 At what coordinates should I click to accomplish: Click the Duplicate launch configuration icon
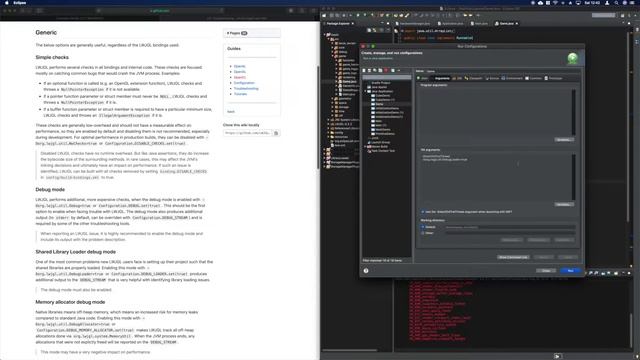380,70
